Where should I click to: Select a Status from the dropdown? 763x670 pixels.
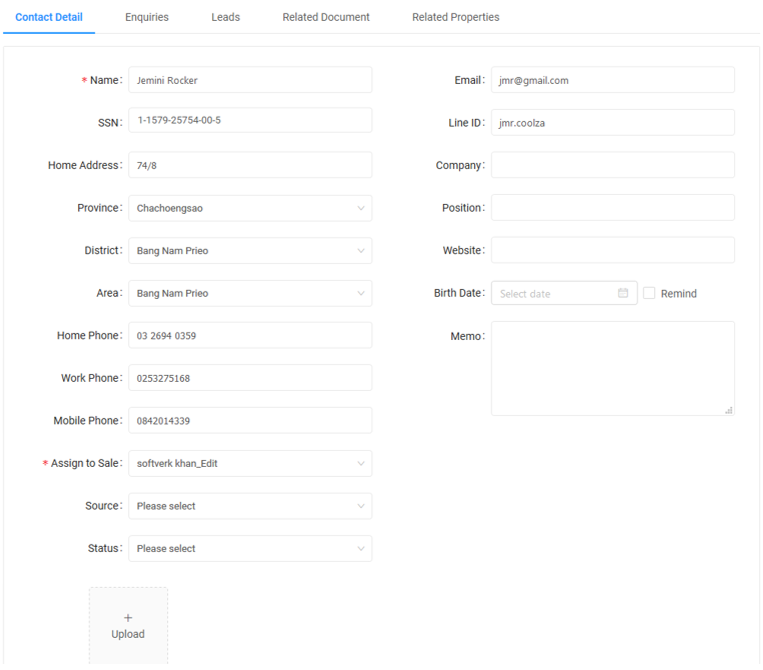[x=250, y=549]
